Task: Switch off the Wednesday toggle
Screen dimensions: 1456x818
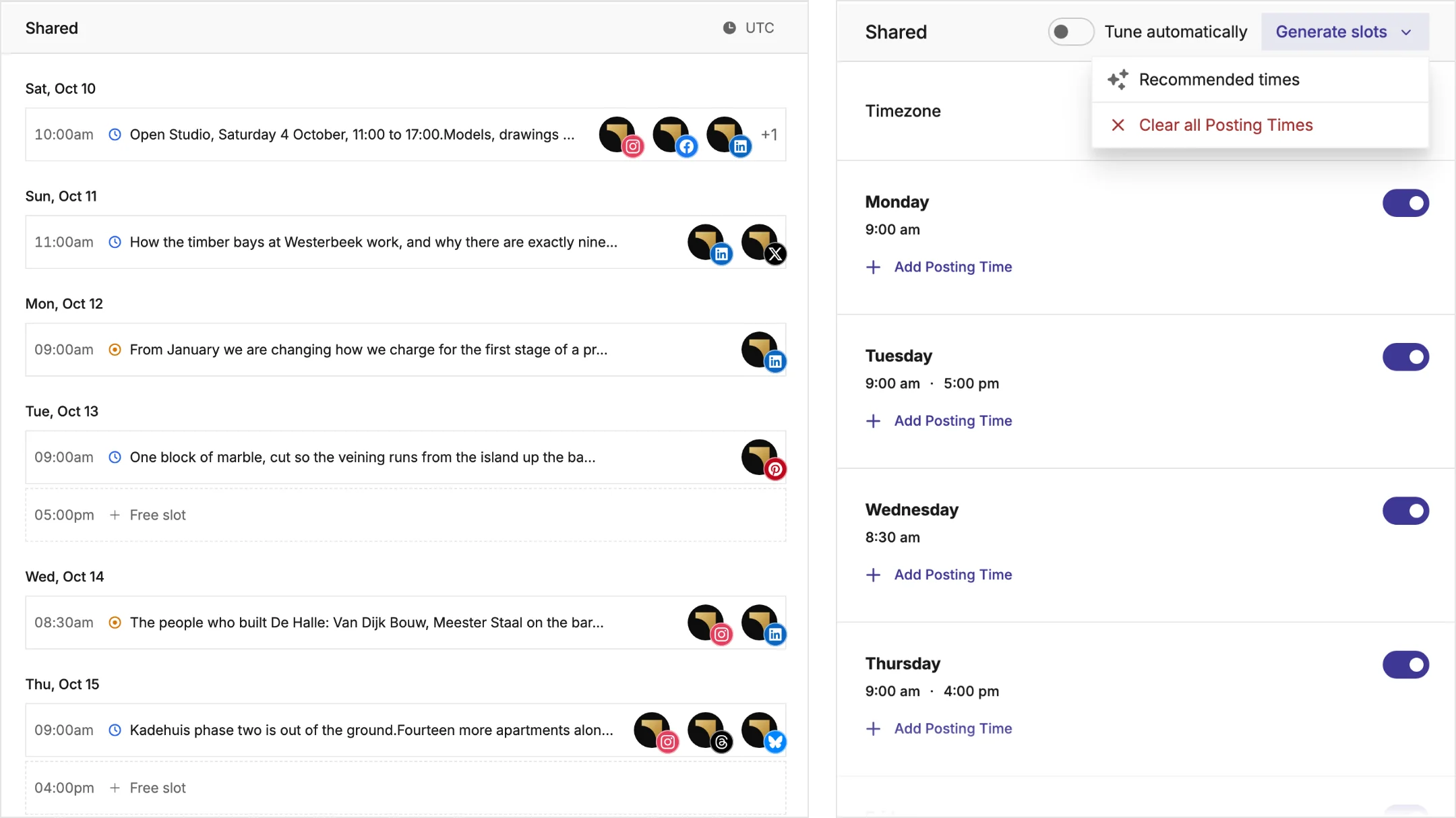Action: click(x=1405, y=511)
